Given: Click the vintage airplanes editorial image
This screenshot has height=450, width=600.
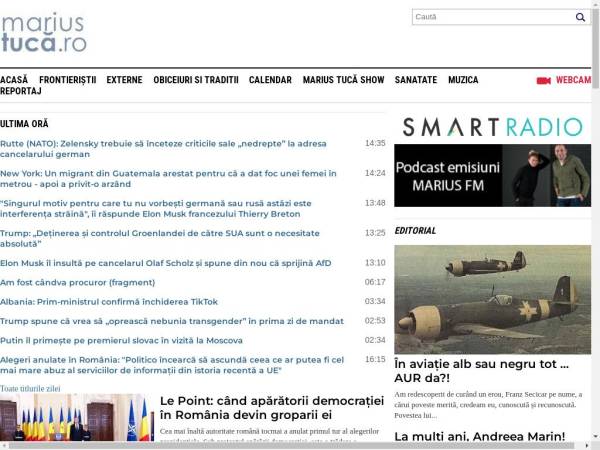Looking at the screenshot, I should (492, 299).
